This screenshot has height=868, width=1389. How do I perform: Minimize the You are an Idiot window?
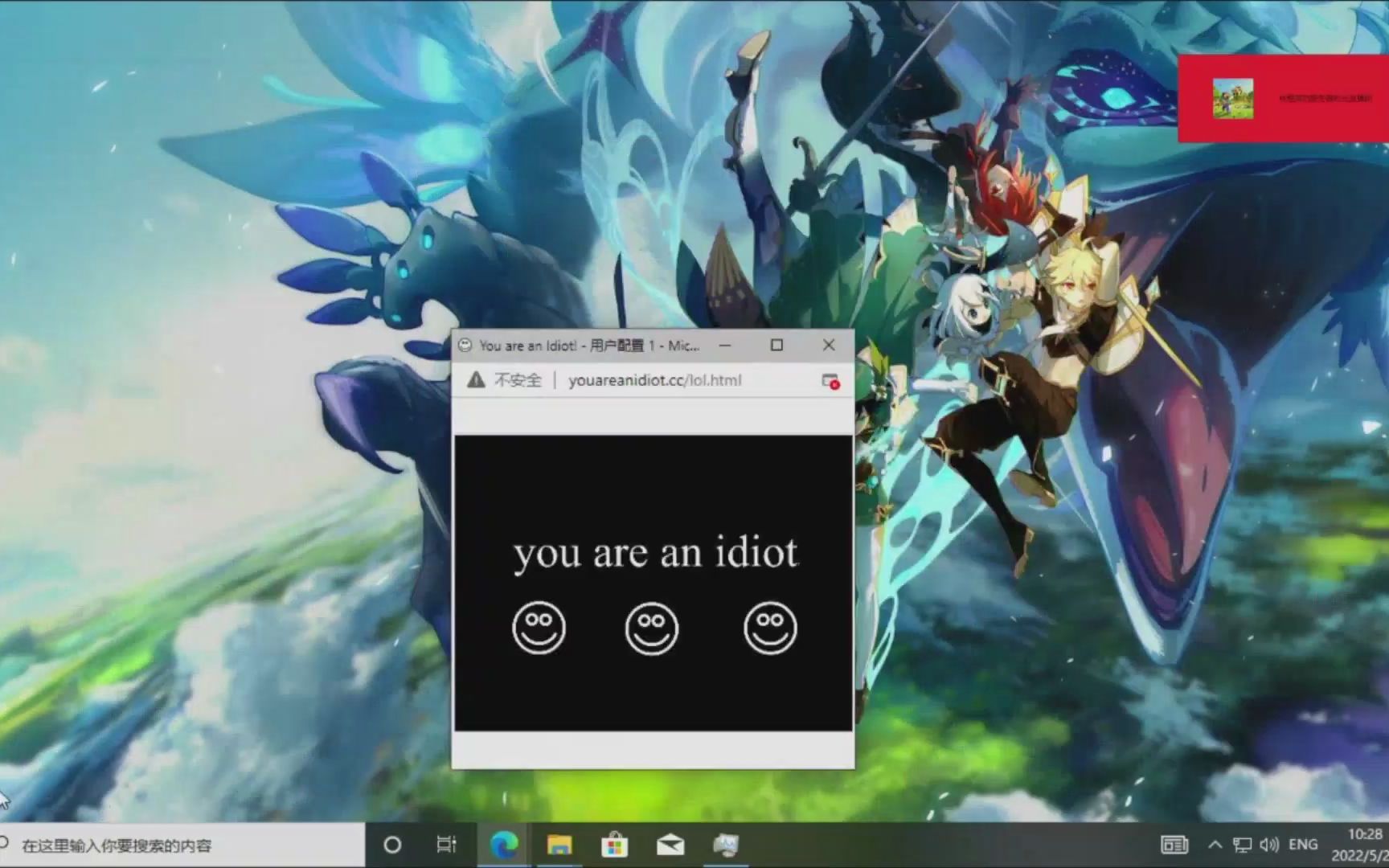[725, 346]
